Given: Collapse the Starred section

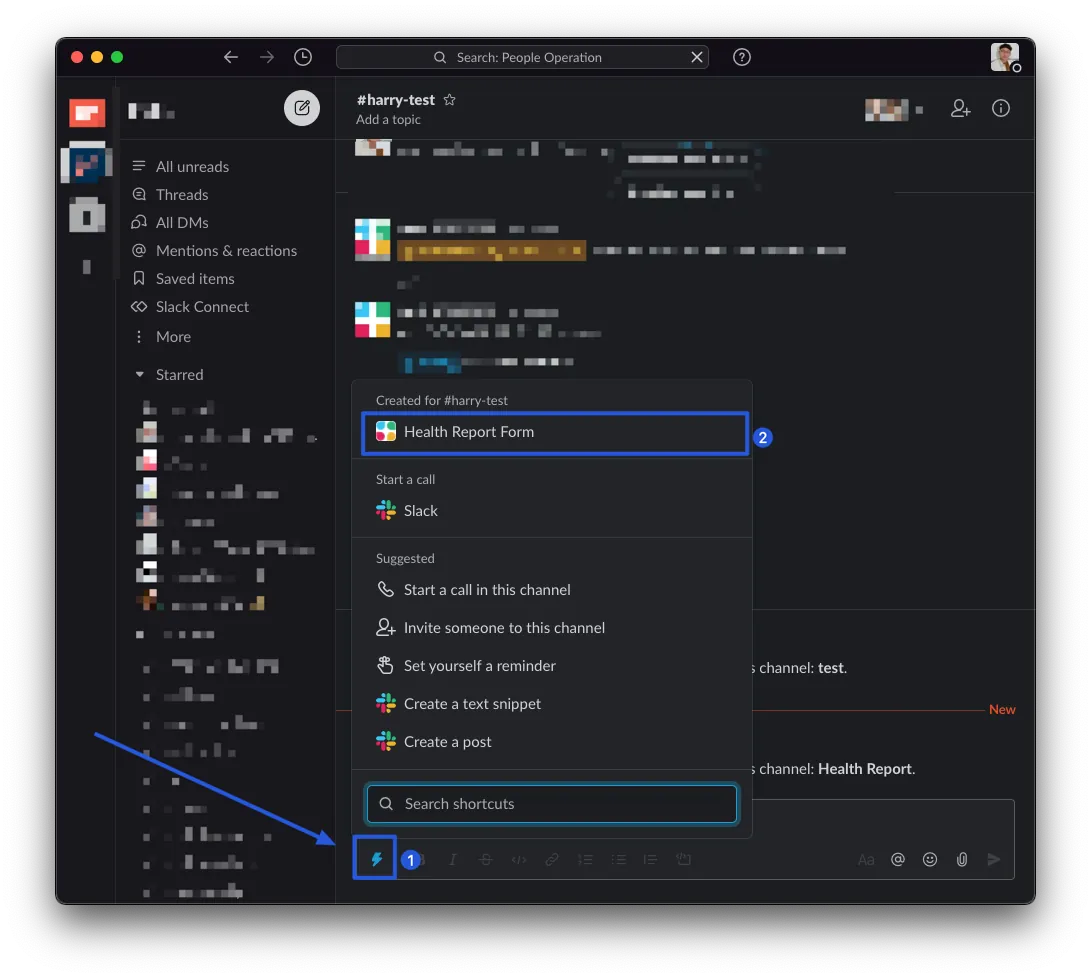Looking at the screenshot, I should 140,375.
